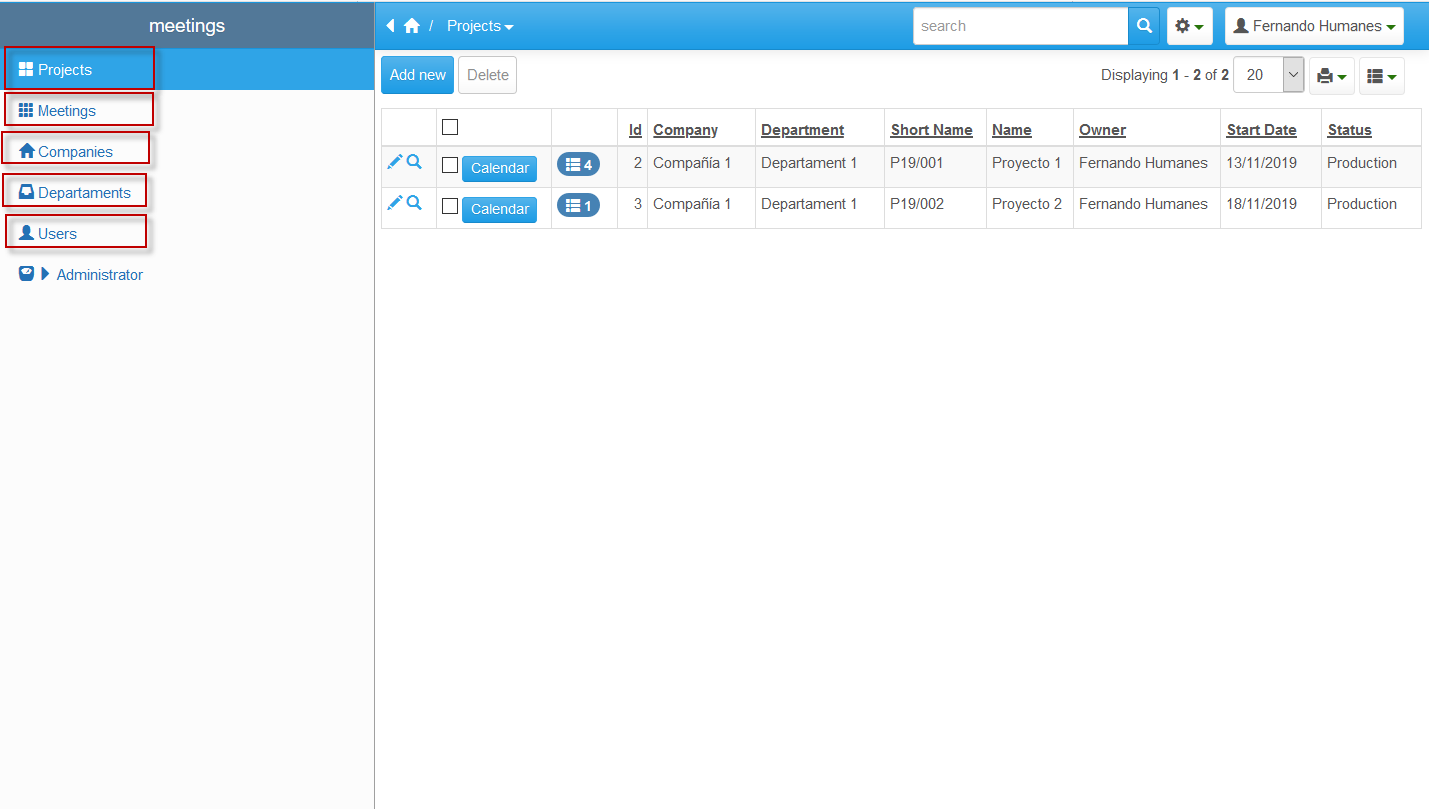1429x809 pixels.
Task: Sort by the Start Date column header
Action: (x=1261, y=130)
